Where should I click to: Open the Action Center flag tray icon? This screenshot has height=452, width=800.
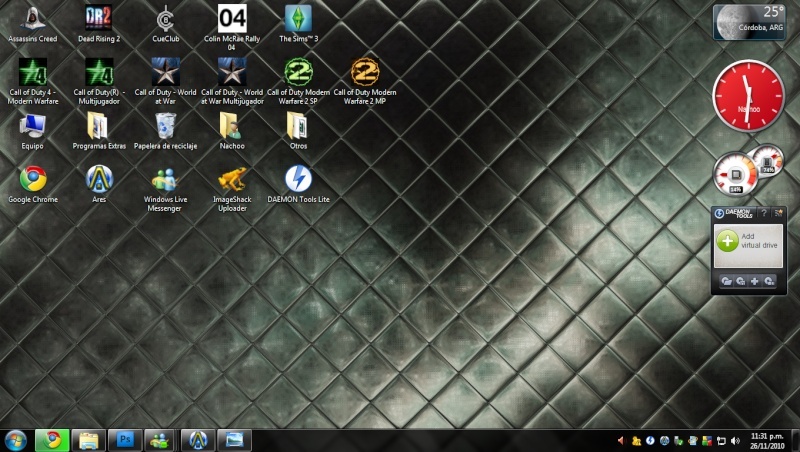tap(721, 440)
